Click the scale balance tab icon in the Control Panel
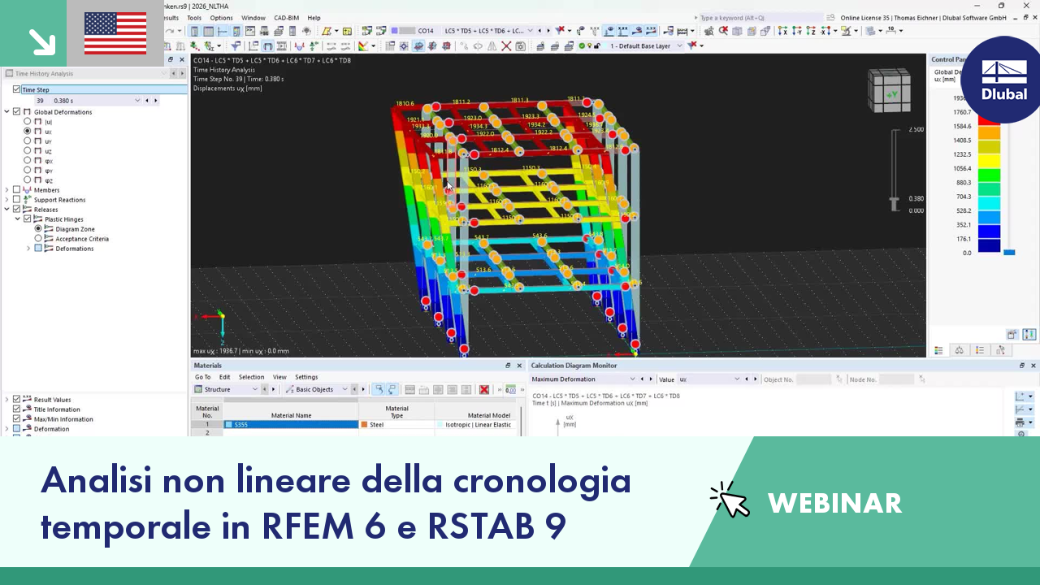Screen dimensions: 1040x585 click(959, 350)
